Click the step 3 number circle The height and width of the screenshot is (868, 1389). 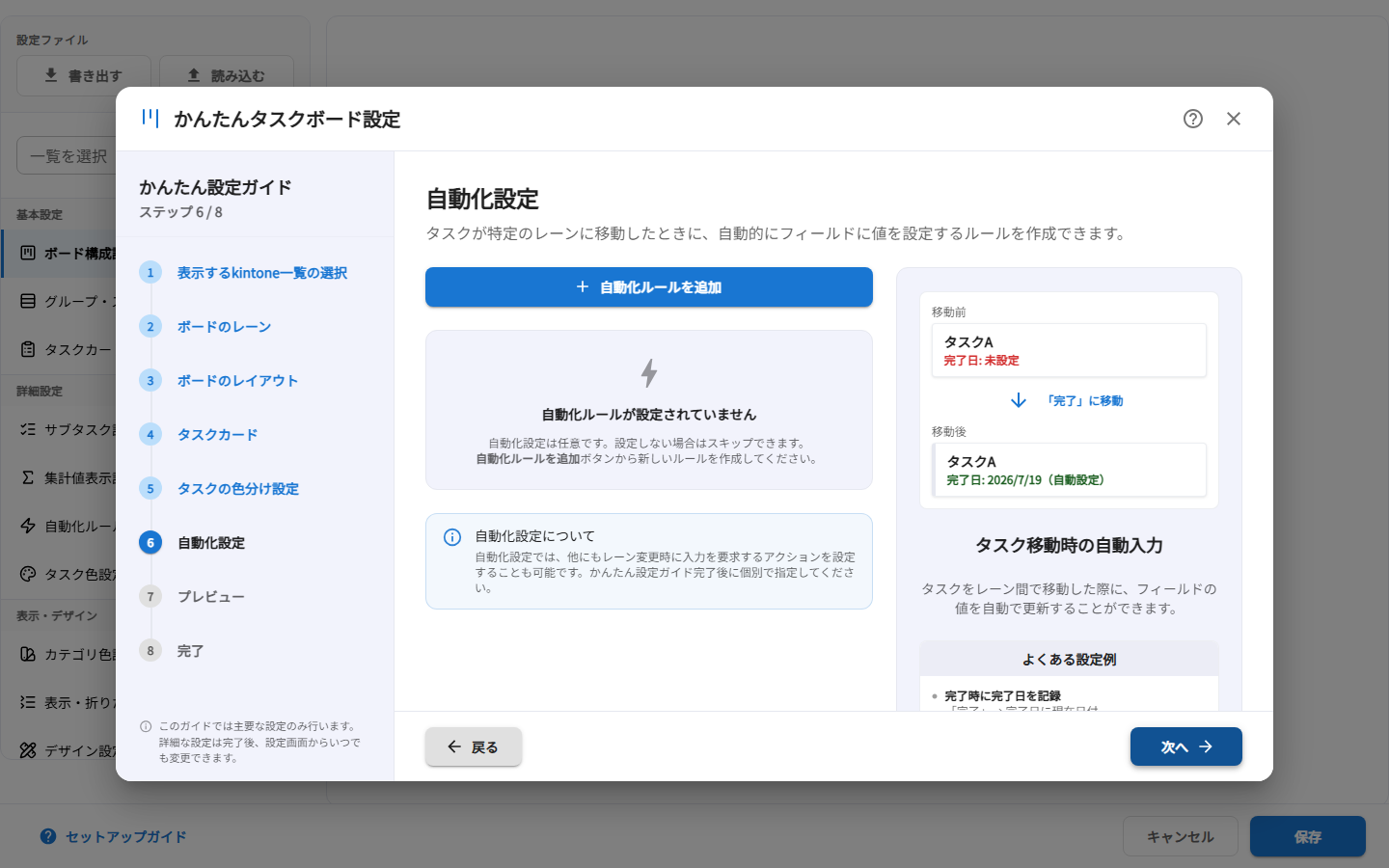coord(150,381)
